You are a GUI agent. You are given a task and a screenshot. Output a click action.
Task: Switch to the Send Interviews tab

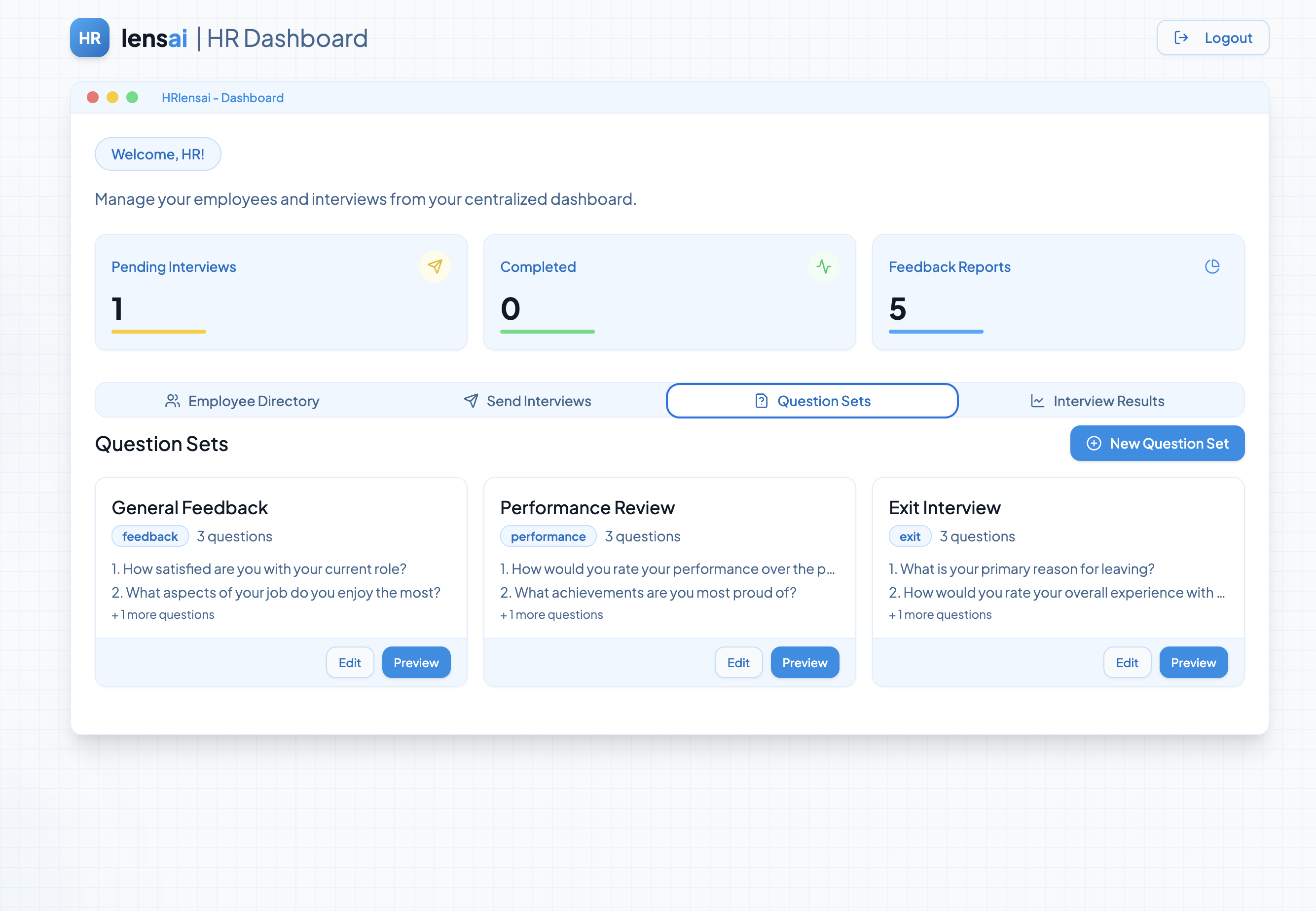[527, 401]
